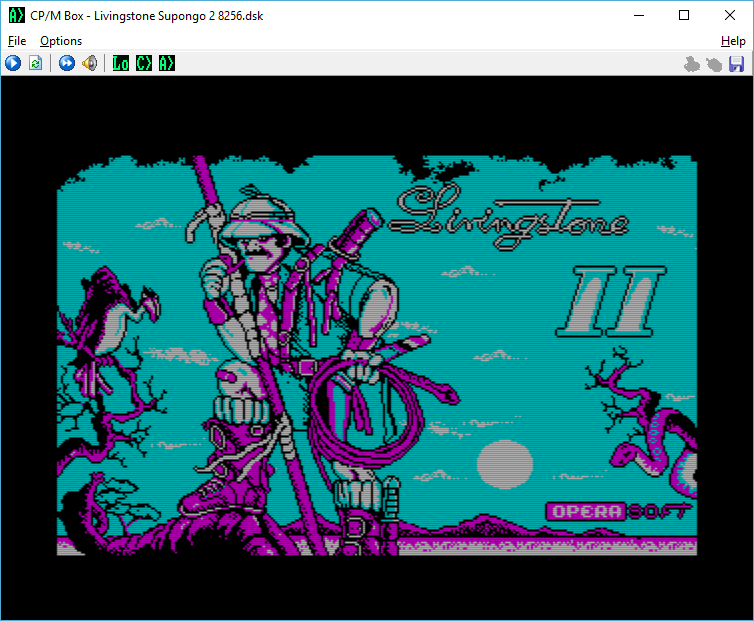Maximize the CP/M Box window
Viewport: 754px width, 621px height.
(x=684, y=15)
